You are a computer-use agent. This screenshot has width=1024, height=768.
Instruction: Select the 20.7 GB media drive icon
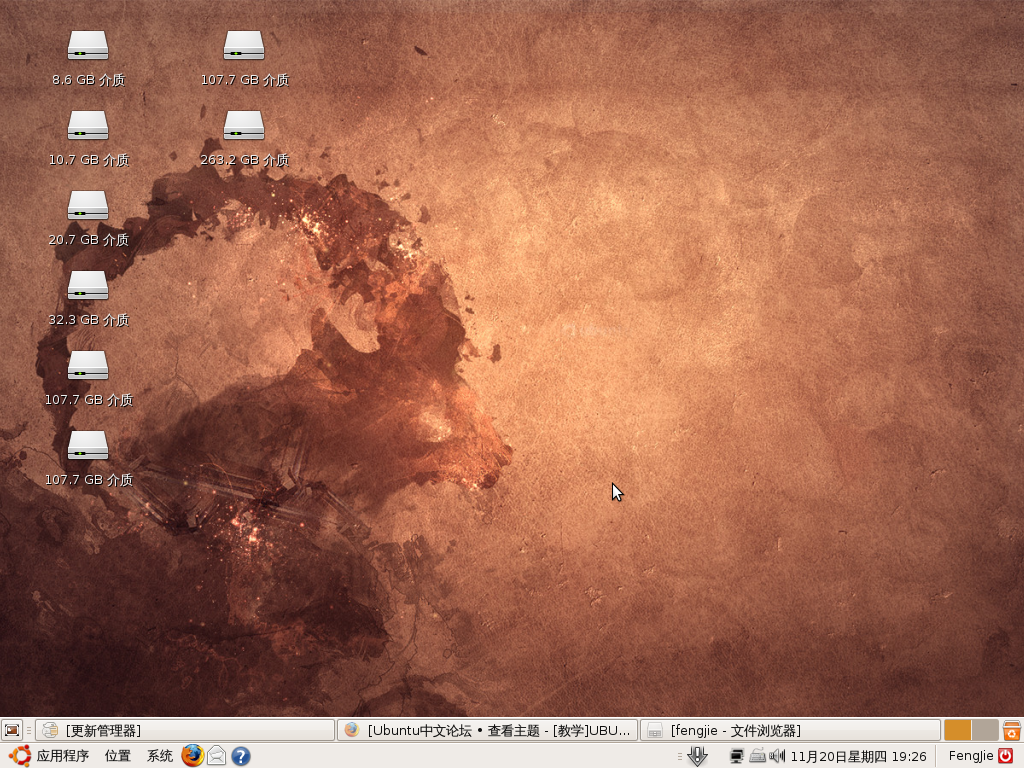point(88,206)
